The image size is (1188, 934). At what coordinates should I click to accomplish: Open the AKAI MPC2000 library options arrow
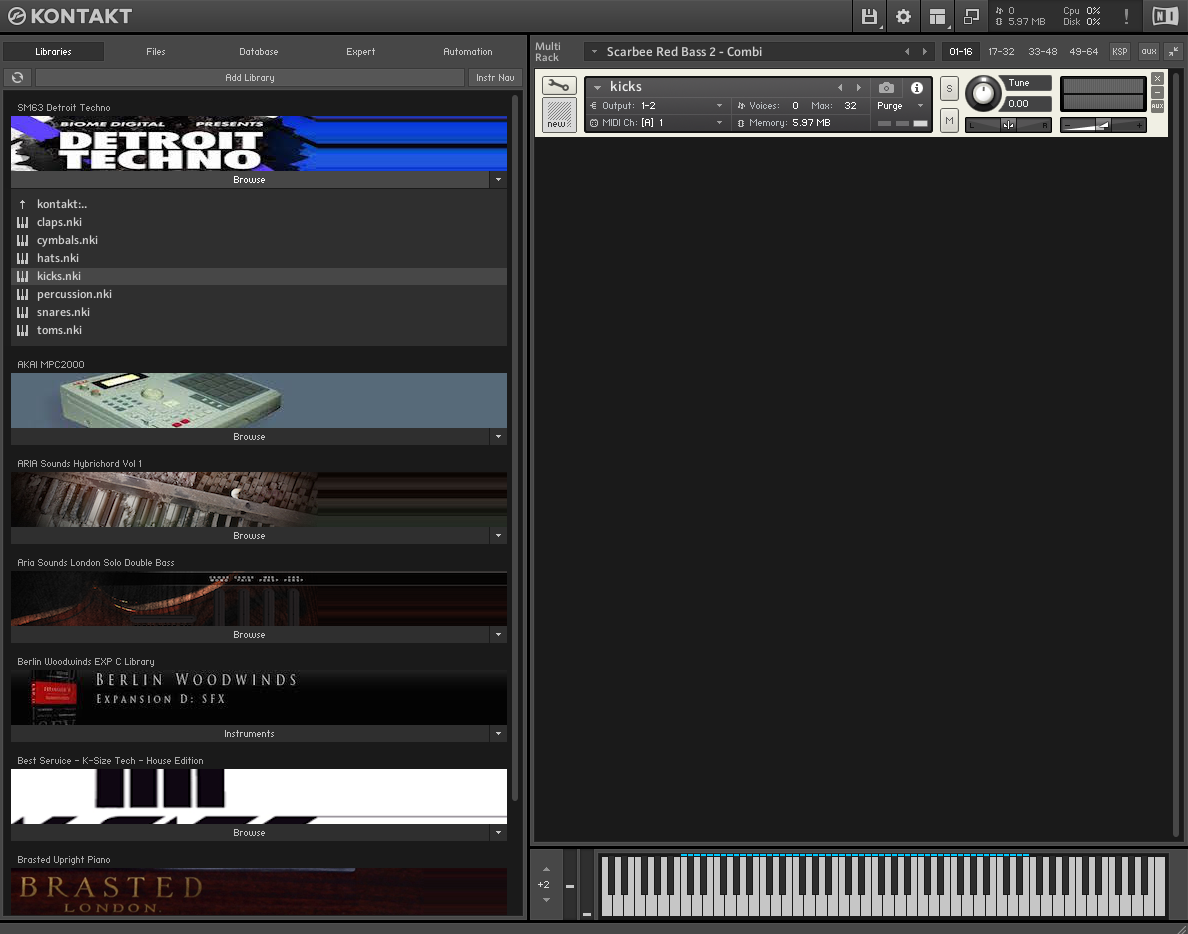498,436
